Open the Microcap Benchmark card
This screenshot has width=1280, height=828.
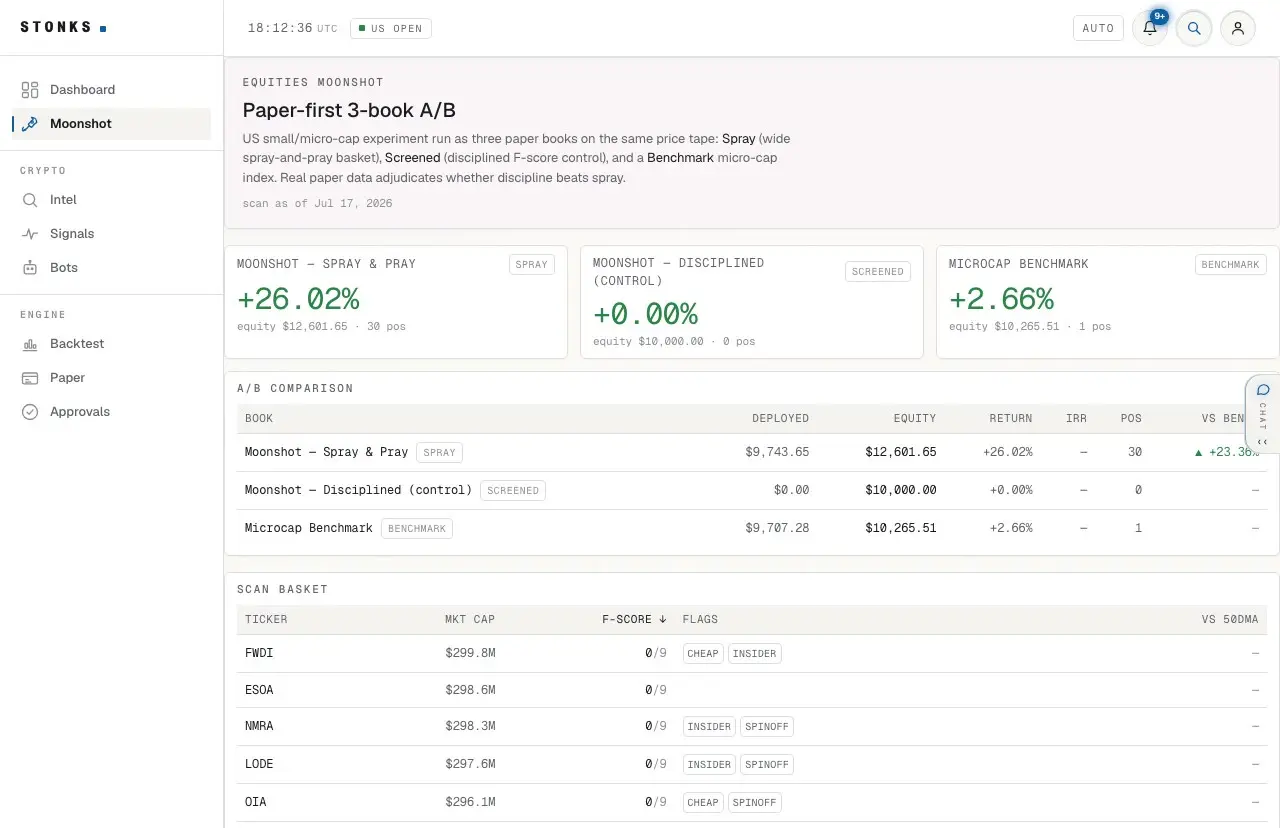pos(1108,302)
